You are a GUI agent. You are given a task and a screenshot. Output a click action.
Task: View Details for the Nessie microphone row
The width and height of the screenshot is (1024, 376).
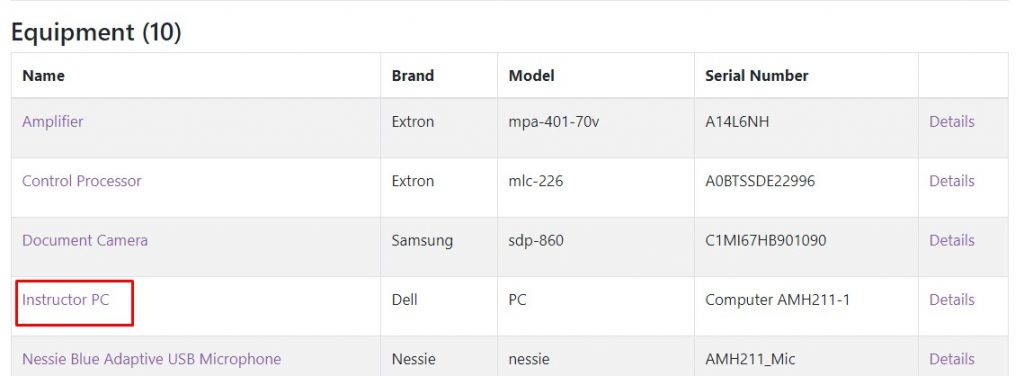[x=952, y=360]
